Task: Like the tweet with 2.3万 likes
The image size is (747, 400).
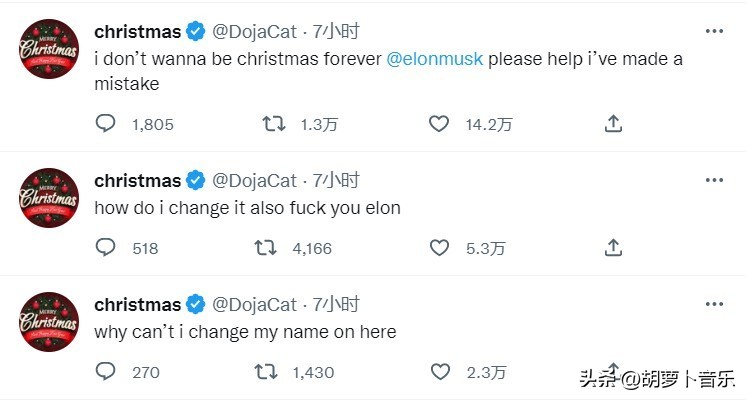Action: pyautogui.click(x=439, y=372)
